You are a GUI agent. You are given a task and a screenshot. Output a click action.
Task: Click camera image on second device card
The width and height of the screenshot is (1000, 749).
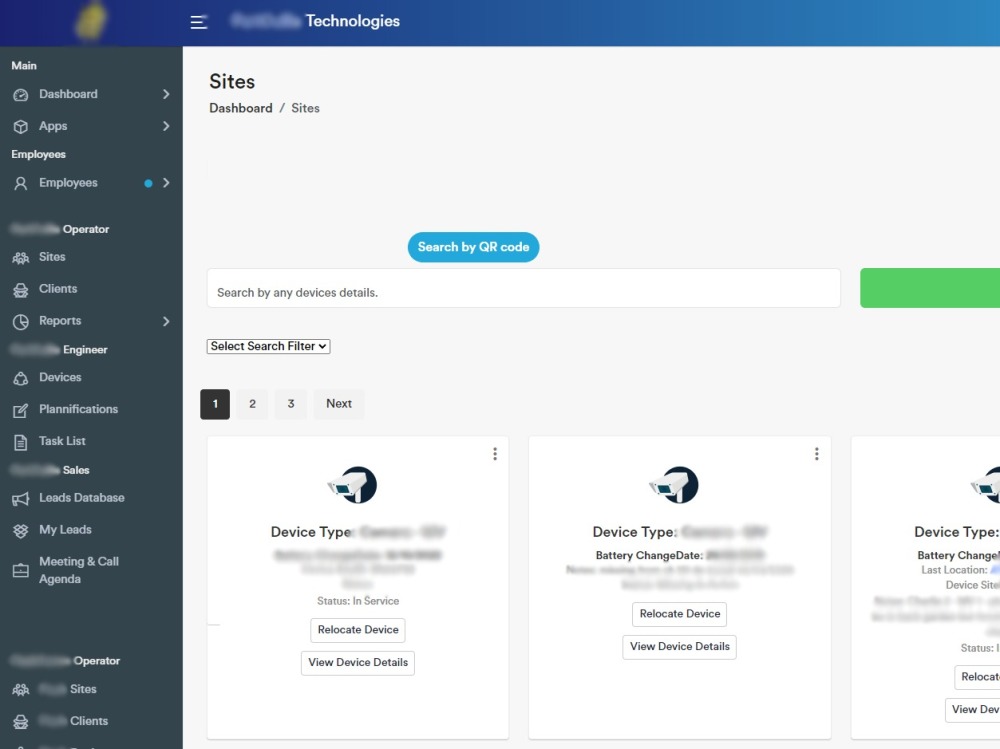673,485
